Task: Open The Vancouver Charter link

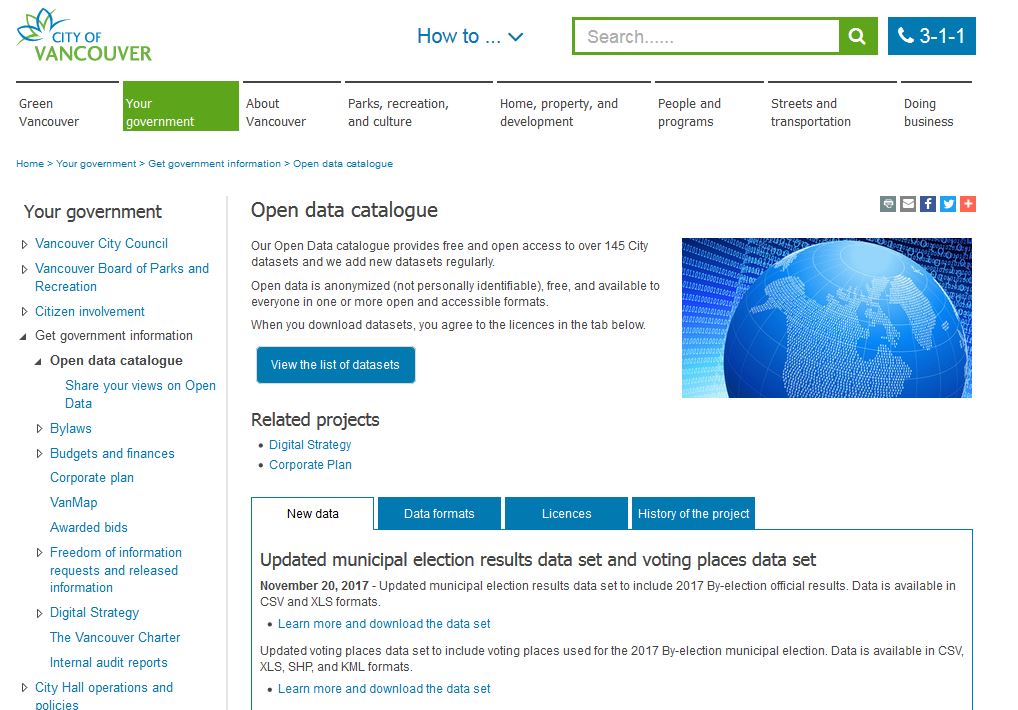Action: point(115,637)
